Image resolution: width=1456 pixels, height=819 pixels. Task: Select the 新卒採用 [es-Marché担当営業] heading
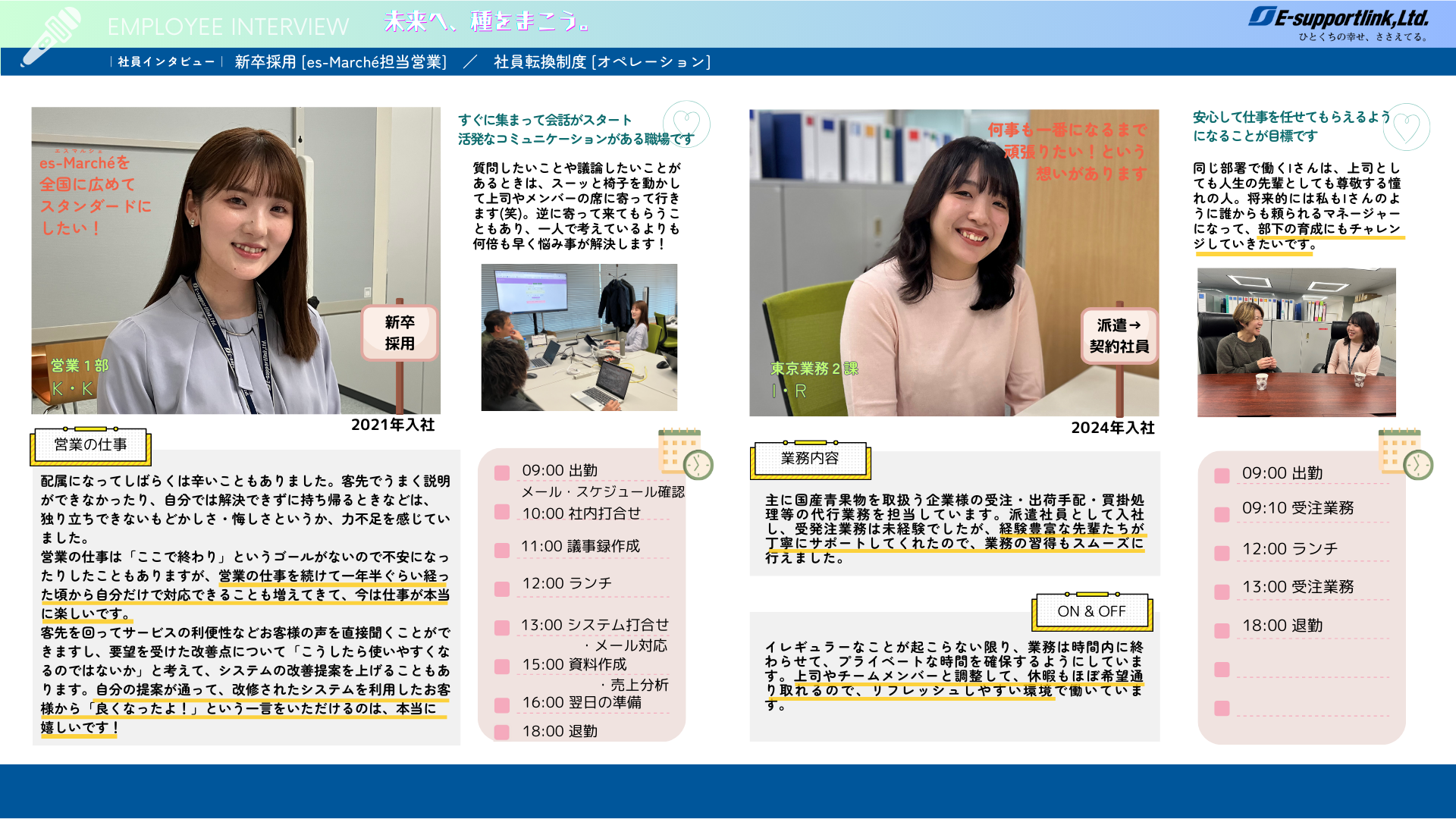(340, 62)
